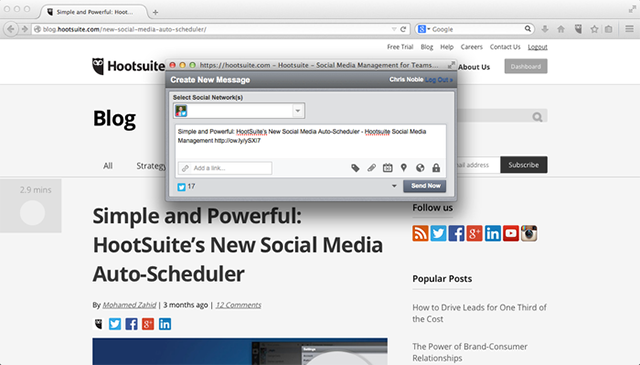
Task: Open About Us menu item
Action: click(474, 67)
